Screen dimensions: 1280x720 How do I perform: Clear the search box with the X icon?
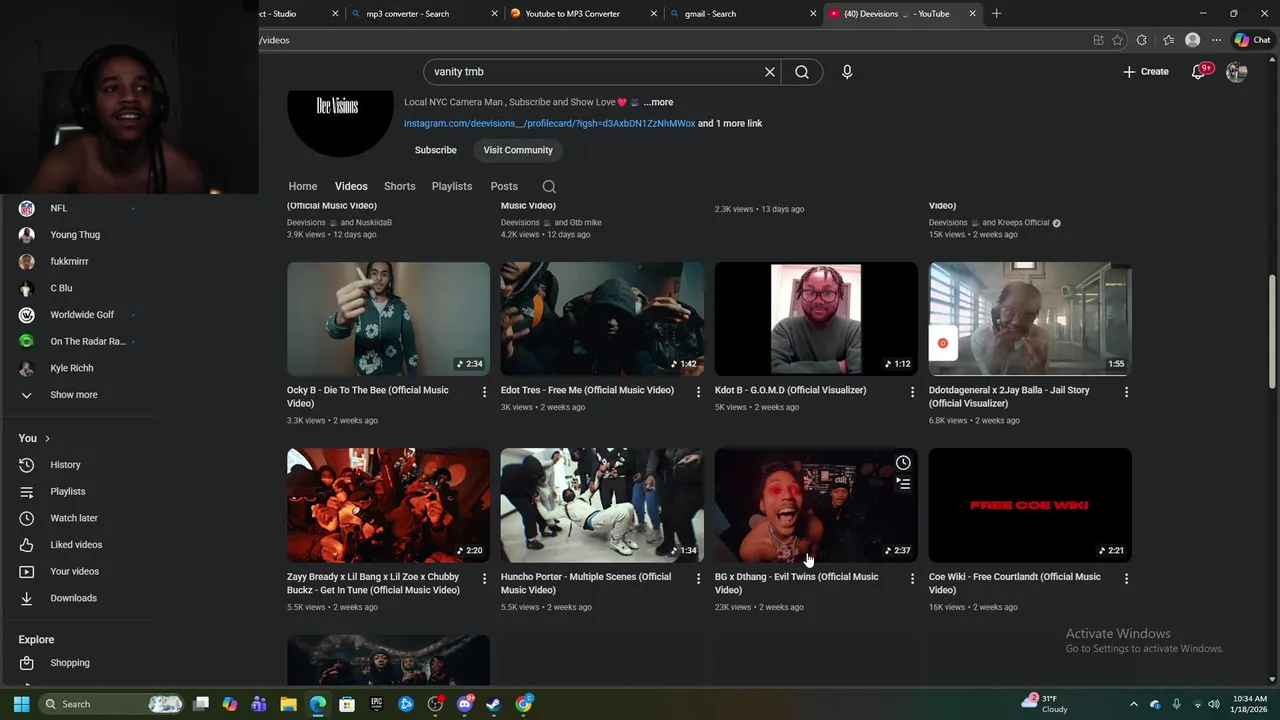tap(770, 72)
